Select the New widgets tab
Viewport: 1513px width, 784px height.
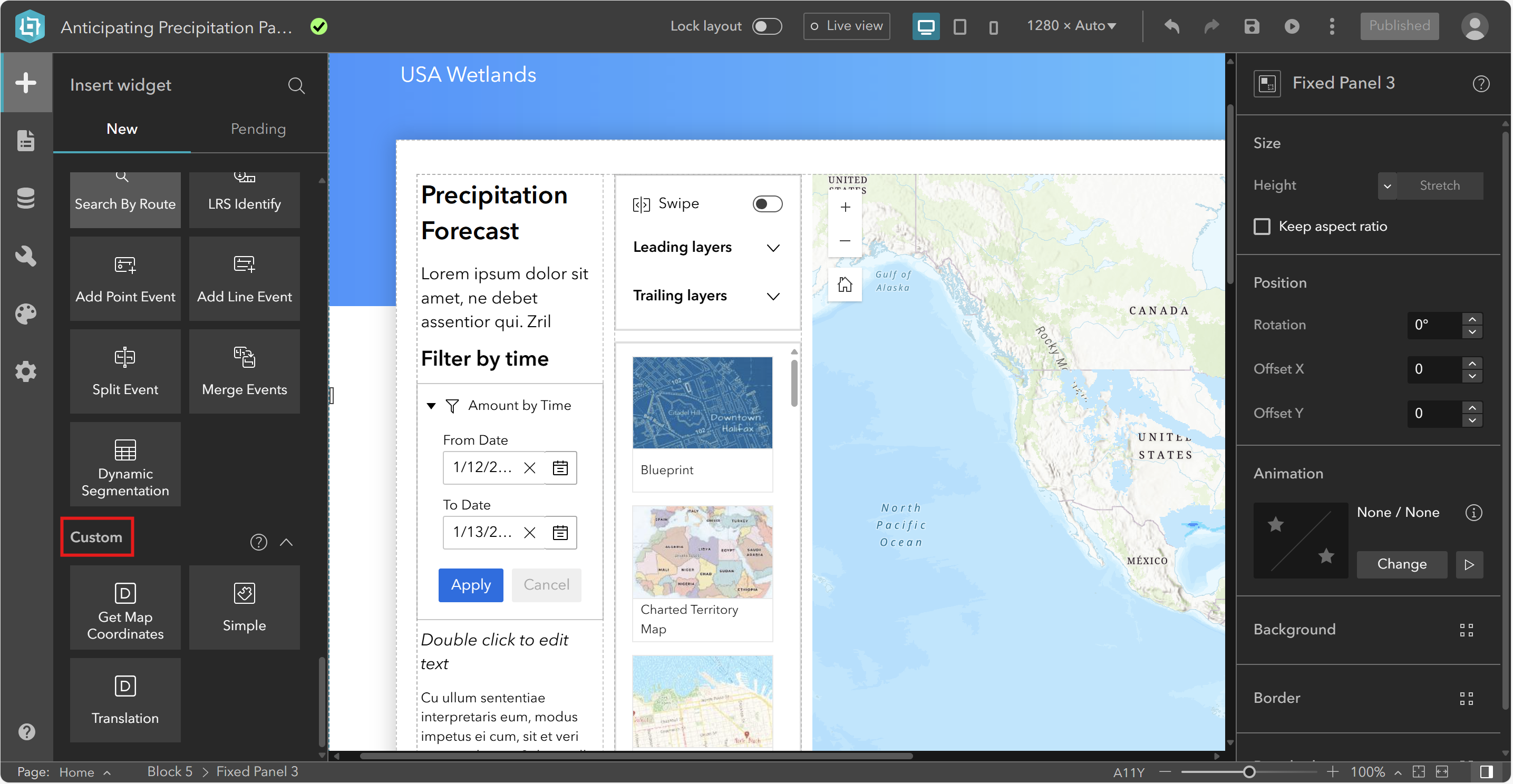(x=122, y=129)
